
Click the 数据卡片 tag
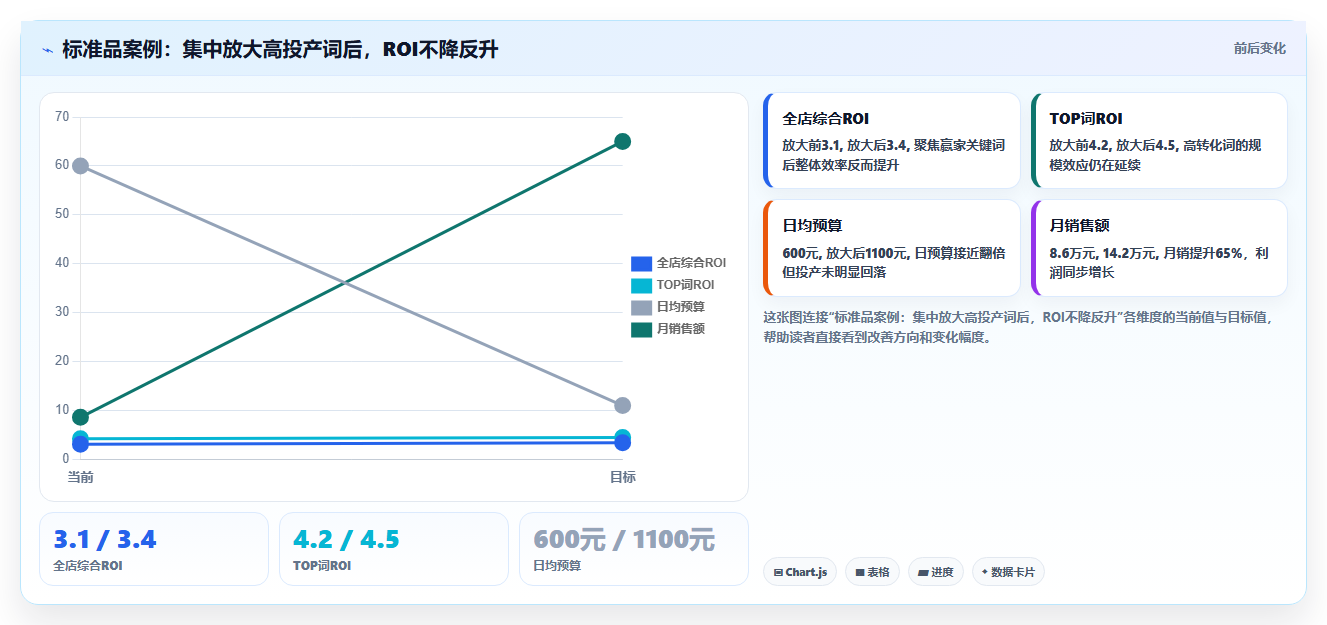click(x=1008, y=572)
